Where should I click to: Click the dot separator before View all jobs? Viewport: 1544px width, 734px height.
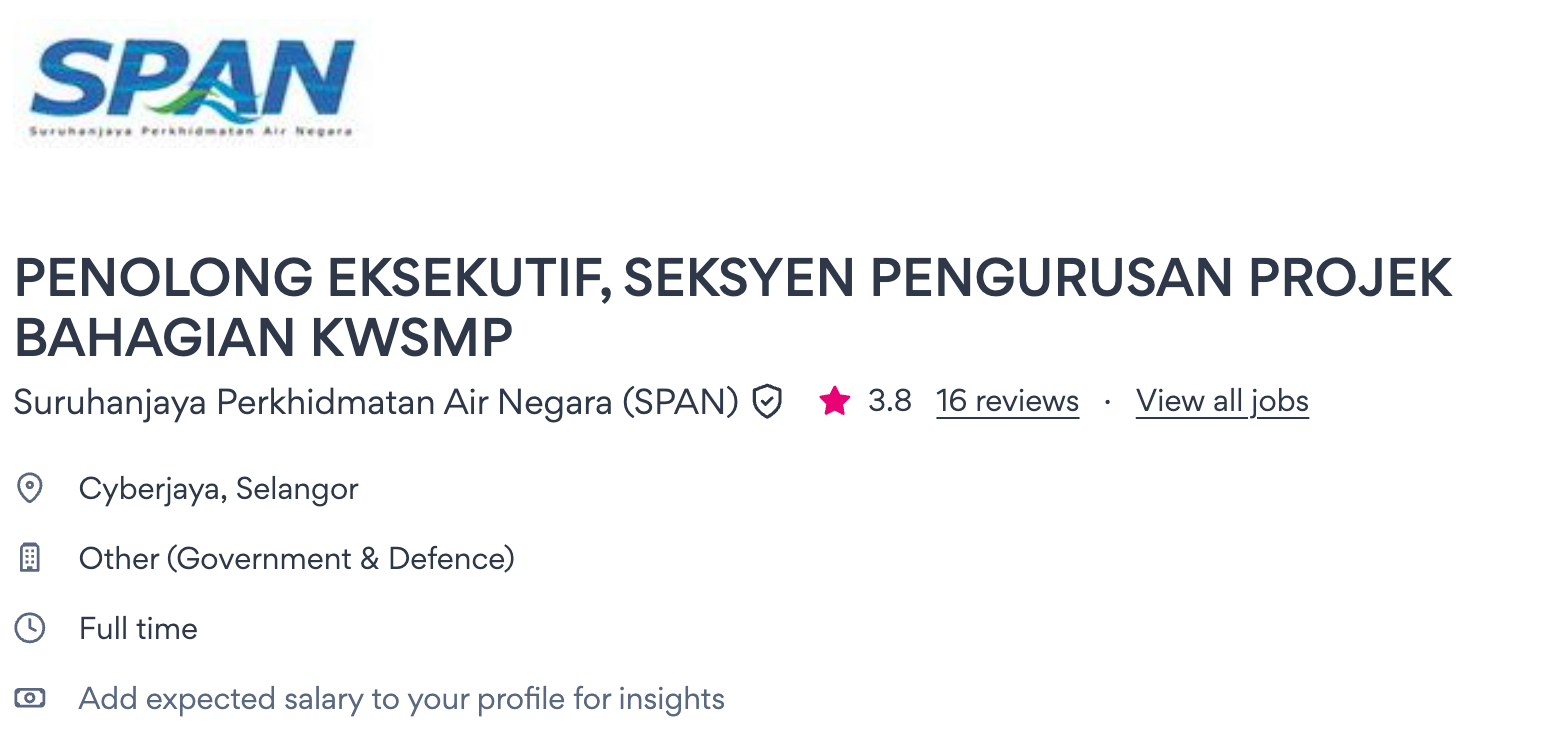[1108, 402]
